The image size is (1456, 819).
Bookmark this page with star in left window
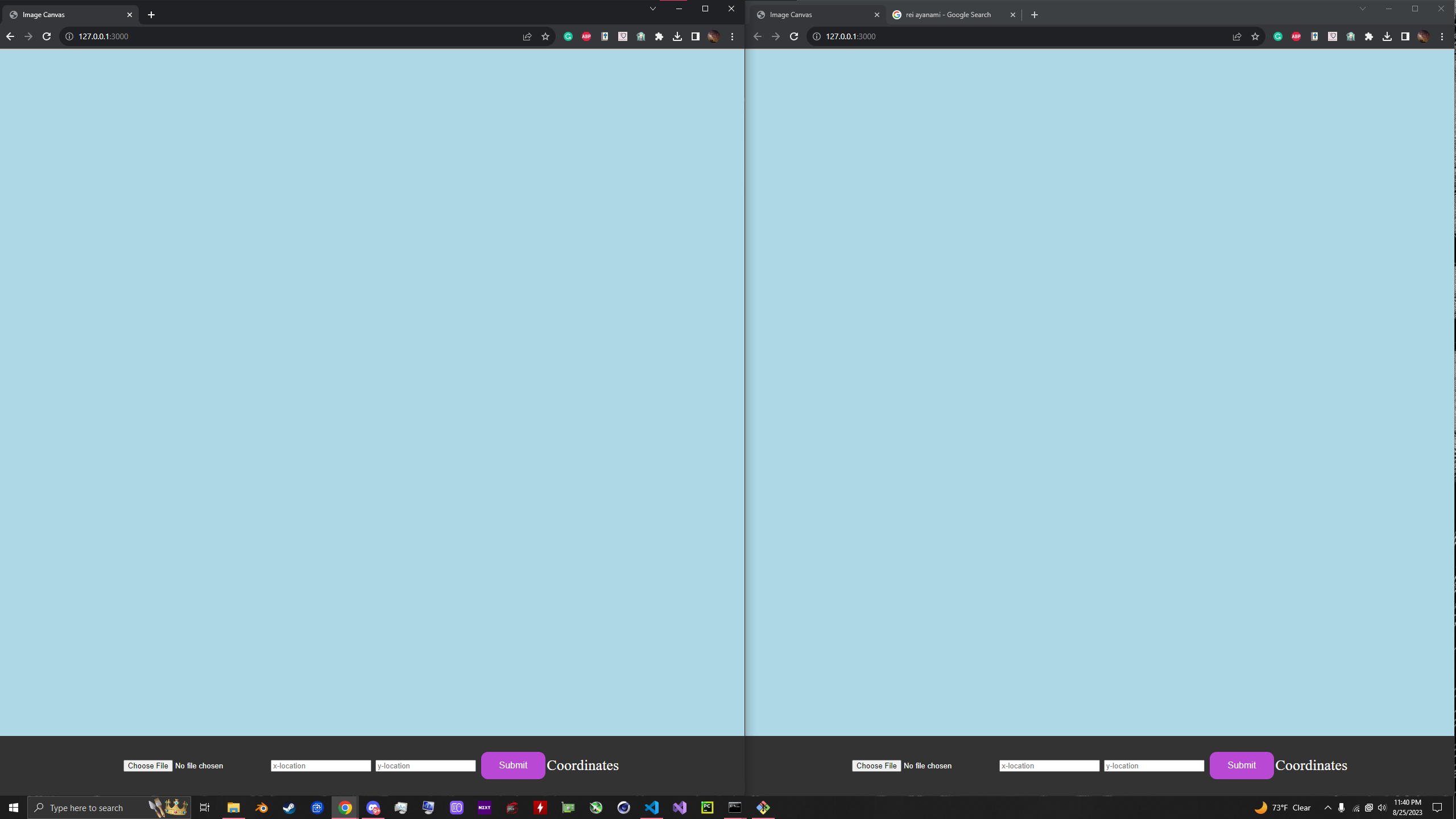[545, 36]
